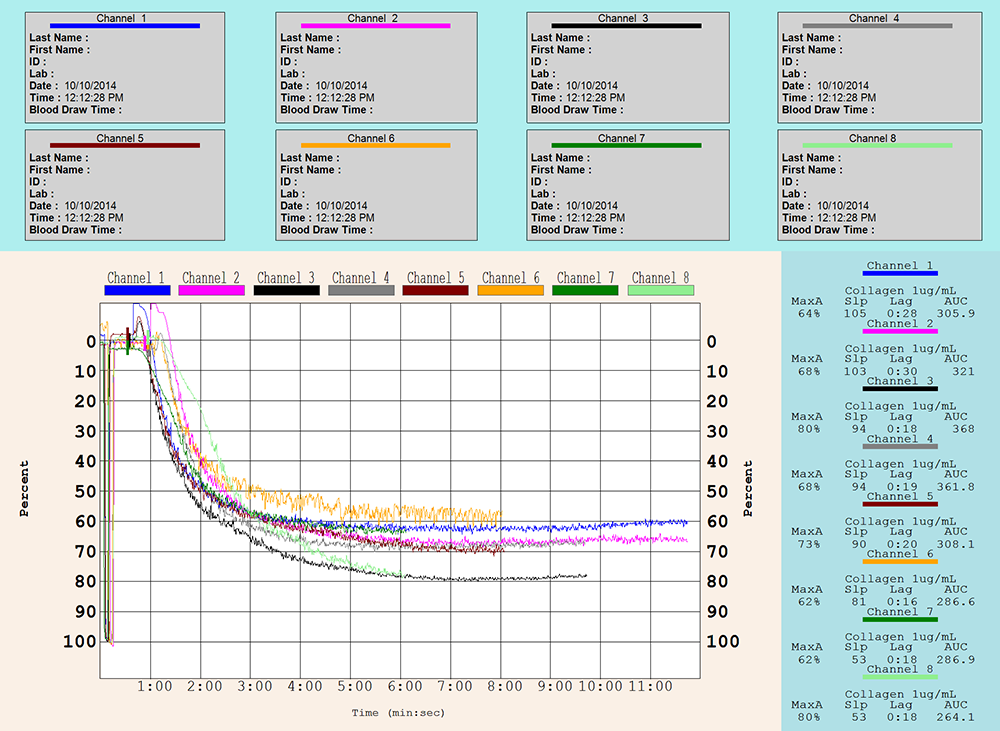Click the Last Name field in Channel 1 panel
This screenshot has width=1000, height=731.
click(60, 38)
